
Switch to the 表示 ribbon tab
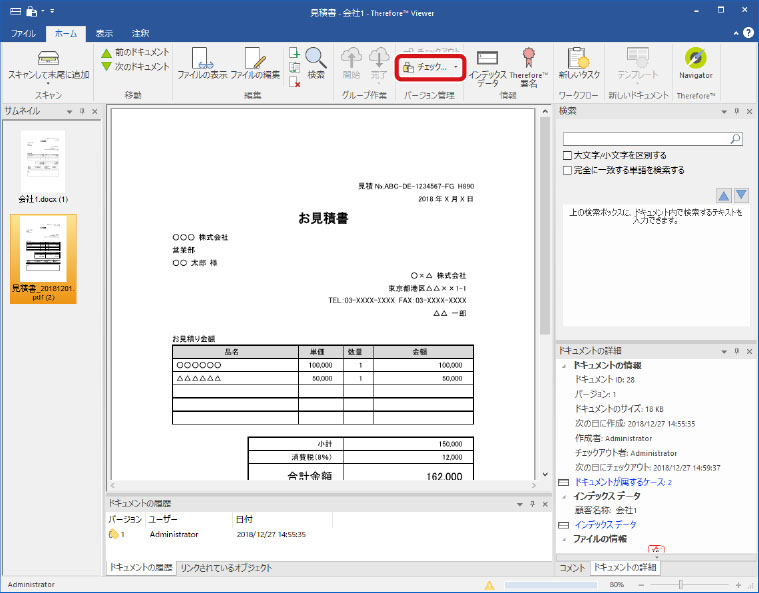point(104,33)
